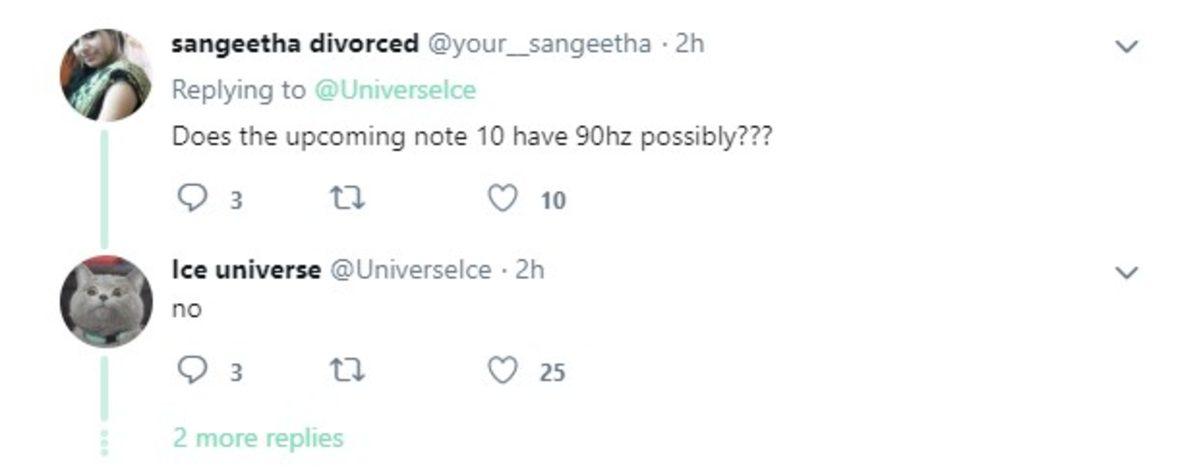Open sangeetha divorced's profile picture
Image resolution: width=1200 pixels, height=470 pixels.
[106, 75]
